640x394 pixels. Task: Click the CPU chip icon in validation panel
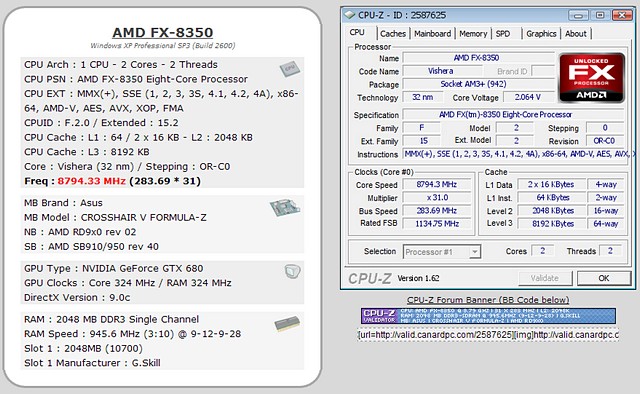click(x=290, y=69)
